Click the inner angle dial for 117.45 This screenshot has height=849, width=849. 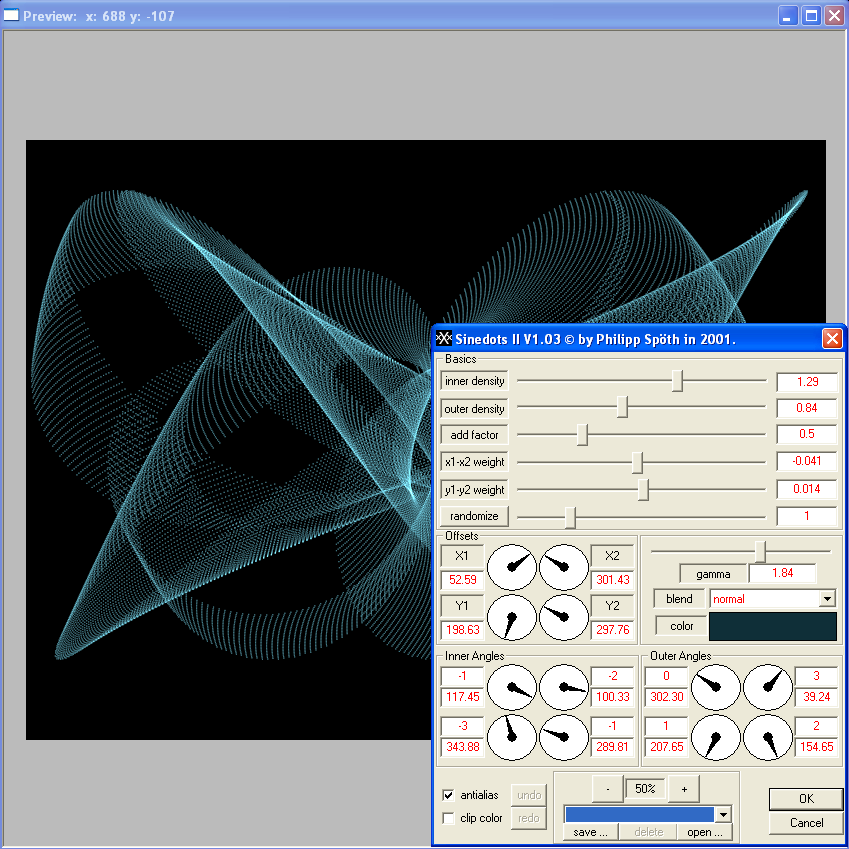coord(512,688)
